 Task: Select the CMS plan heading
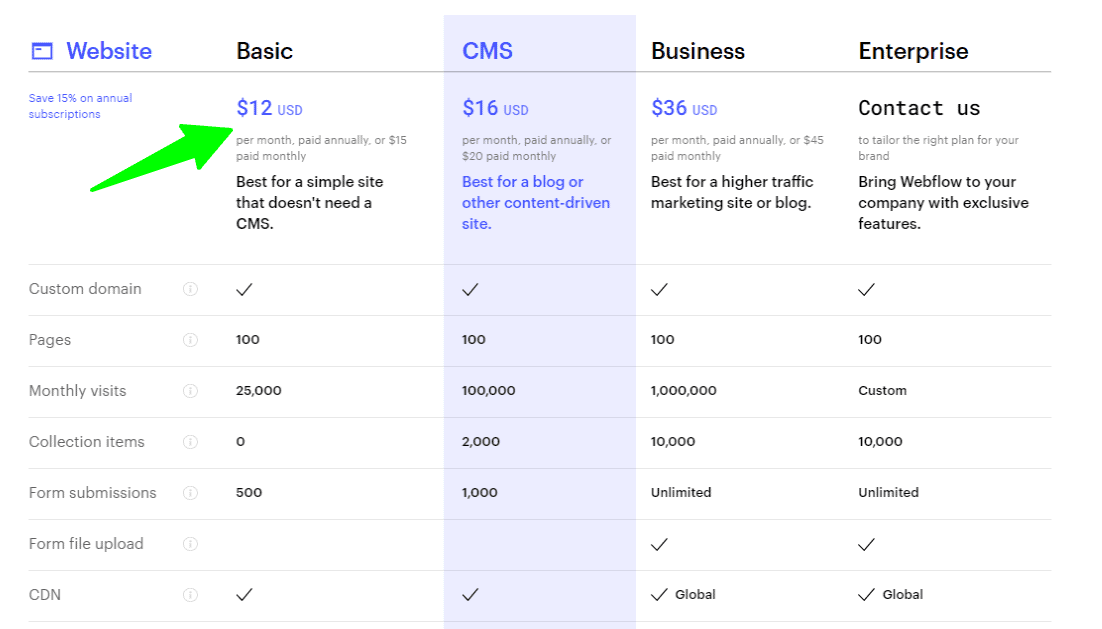pyautogui.click(x=487, y=51)
